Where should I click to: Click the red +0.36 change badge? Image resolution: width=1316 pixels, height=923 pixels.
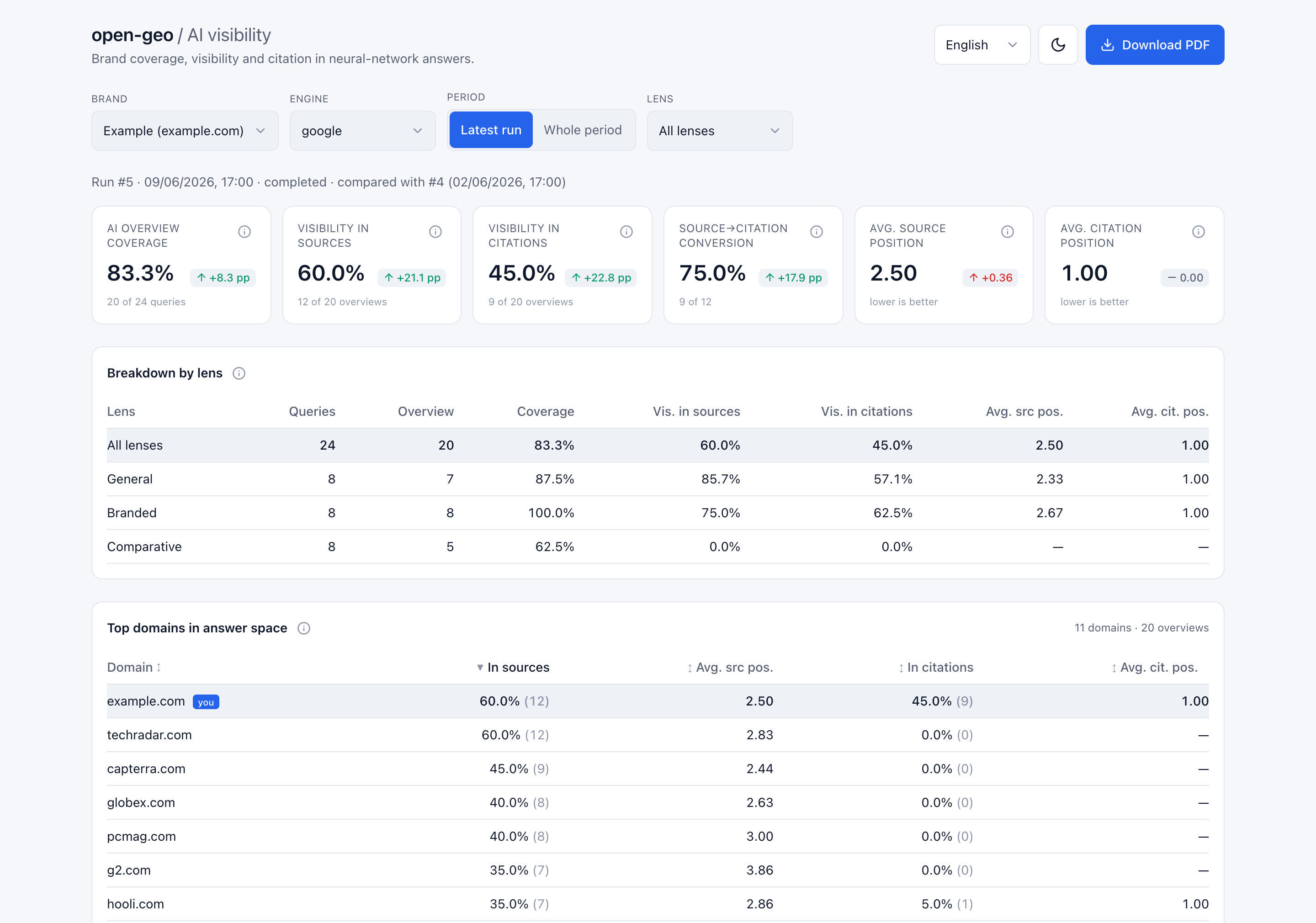(x=990, y=278)
